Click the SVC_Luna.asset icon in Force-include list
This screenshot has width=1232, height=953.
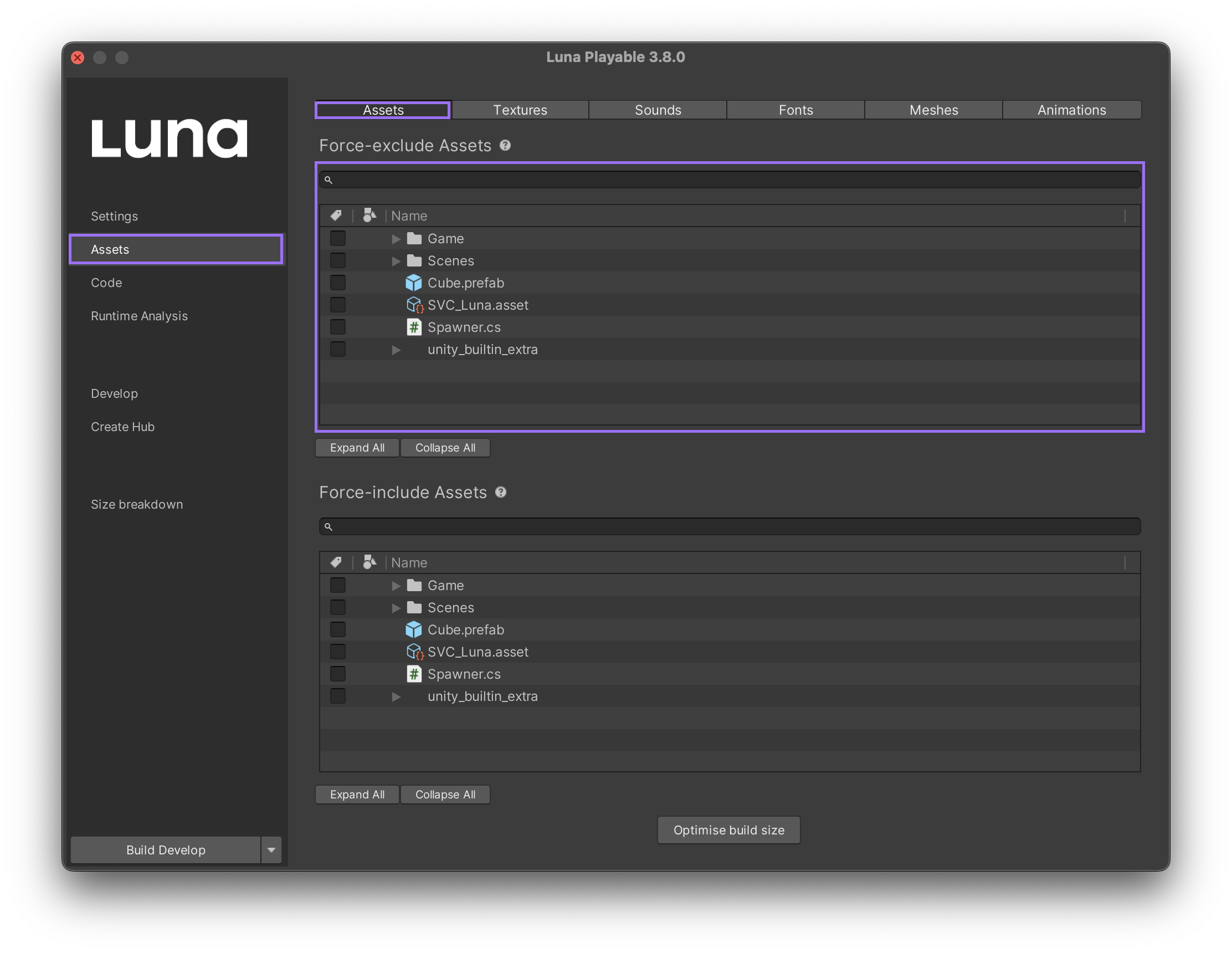414,652
